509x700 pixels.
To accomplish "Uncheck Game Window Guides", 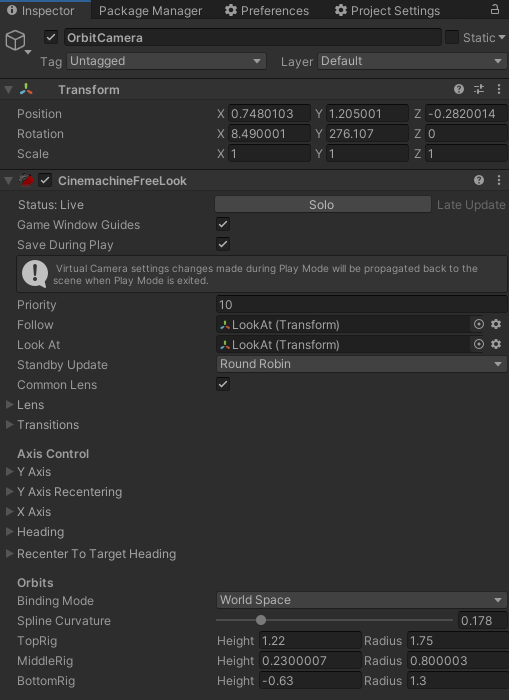I will coord(223,224).
